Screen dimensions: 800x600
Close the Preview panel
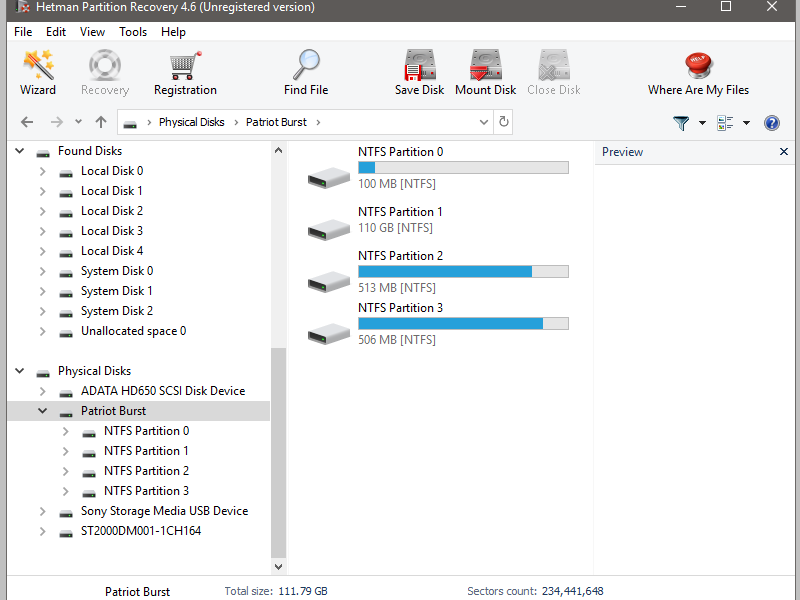[783, 152]
